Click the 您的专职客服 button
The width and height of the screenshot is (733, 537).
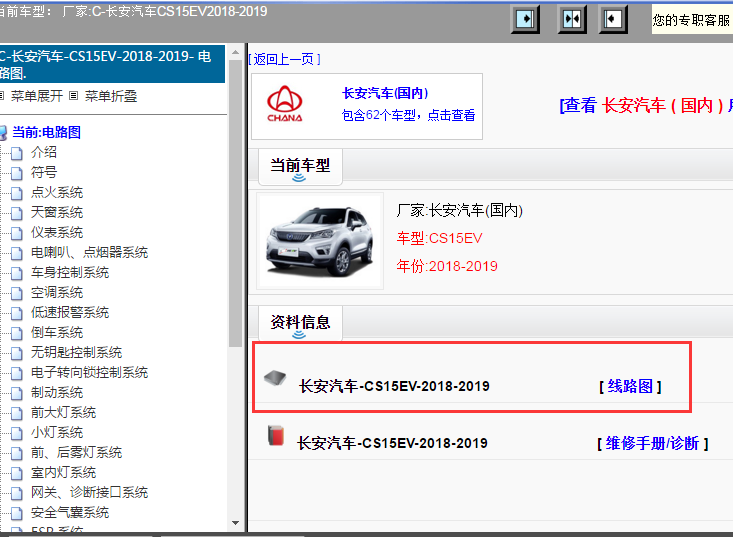click(692, 20)
